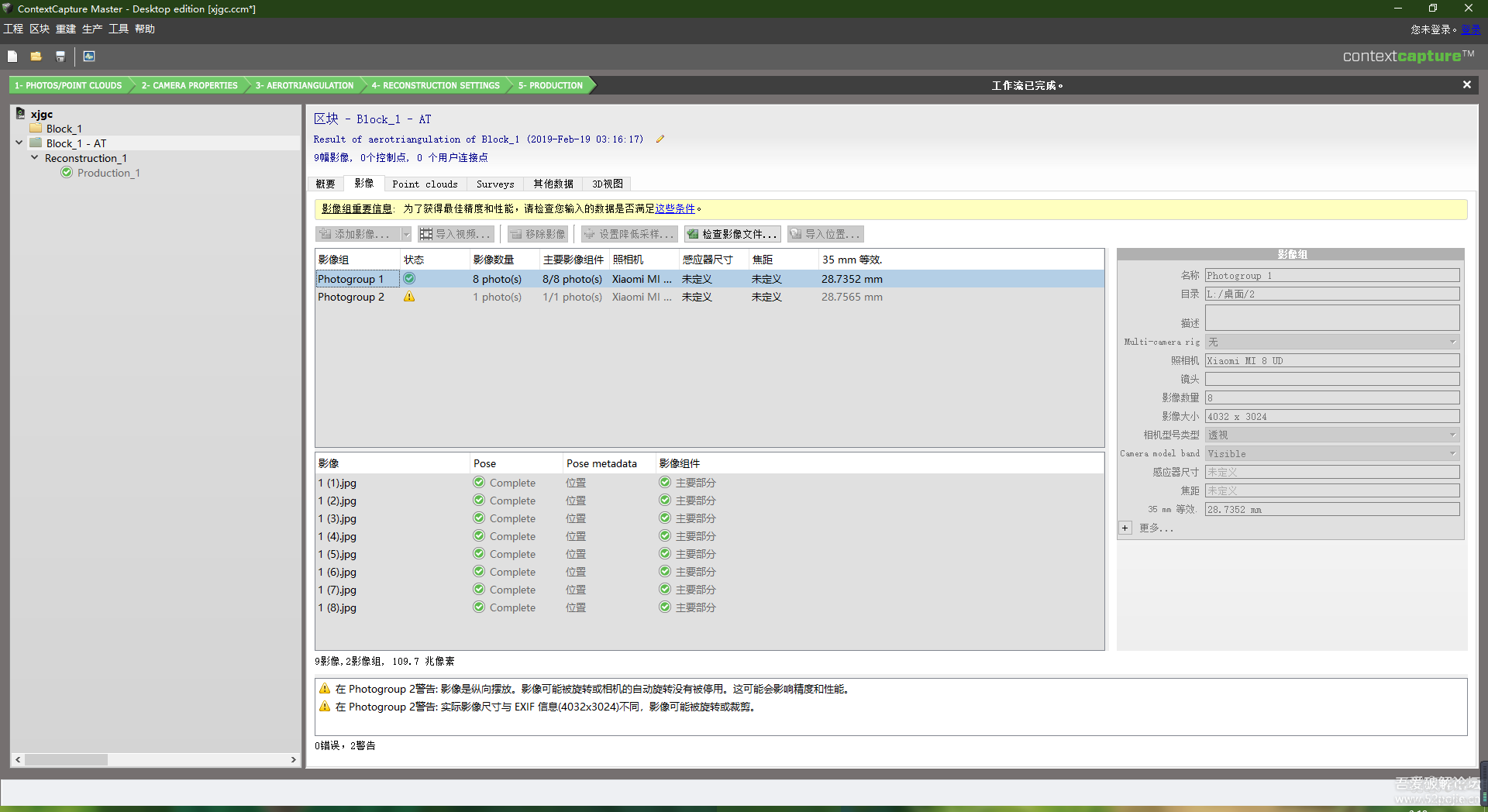Click the 设置降低采样 button
Image resolution: width=1488 pixels, height=812 pixels.
629,234
